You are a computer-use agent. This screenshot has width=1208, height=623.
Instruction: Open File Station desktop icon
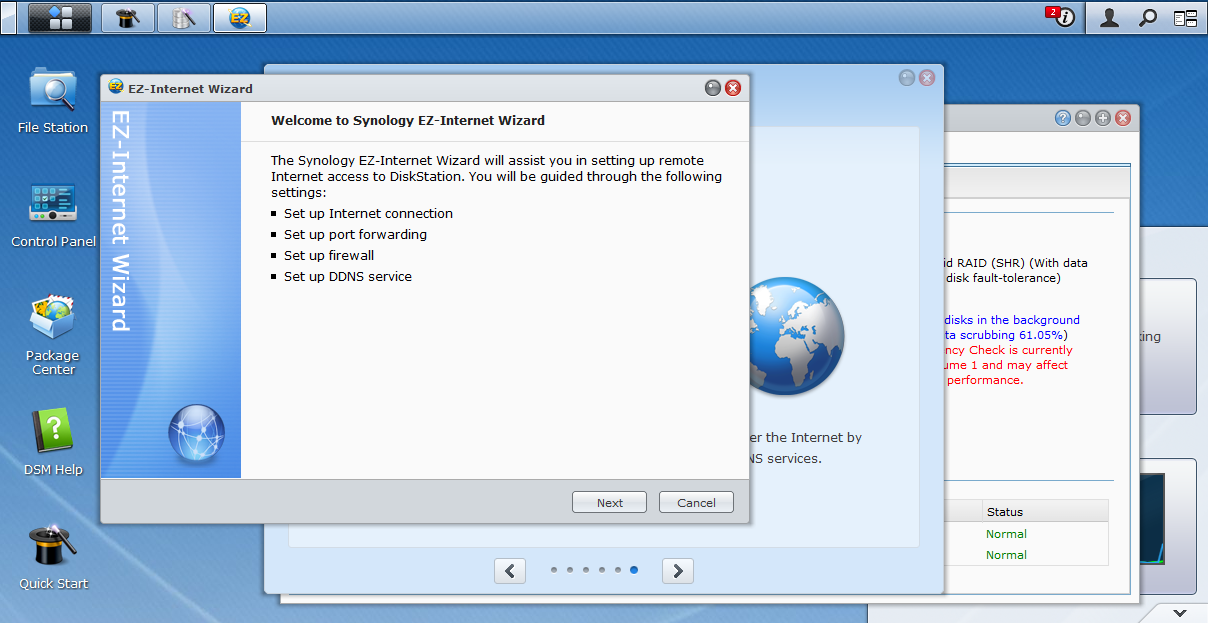point(53,100)
